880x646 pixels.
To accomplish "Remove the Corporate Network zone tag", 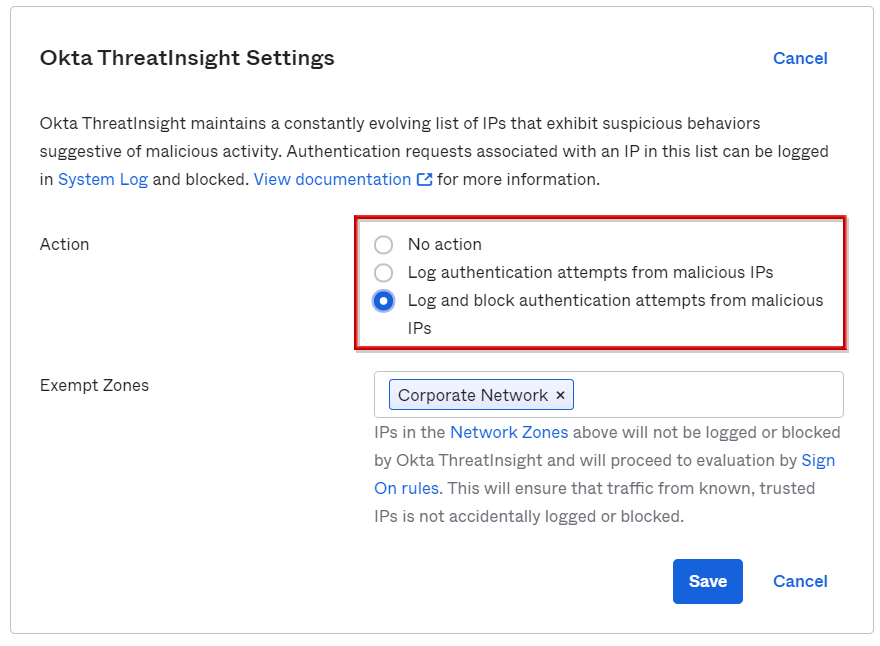I will click(x=560, y=396).
